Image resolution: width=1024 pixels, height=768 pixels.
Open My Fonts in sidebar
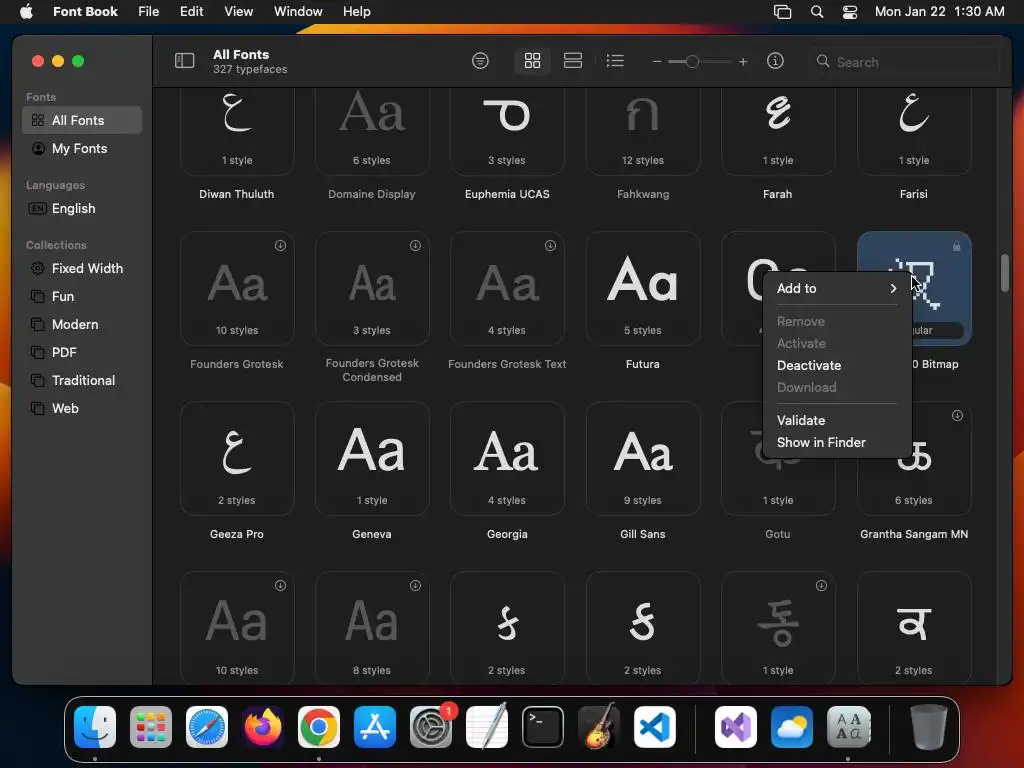point(82,148)
